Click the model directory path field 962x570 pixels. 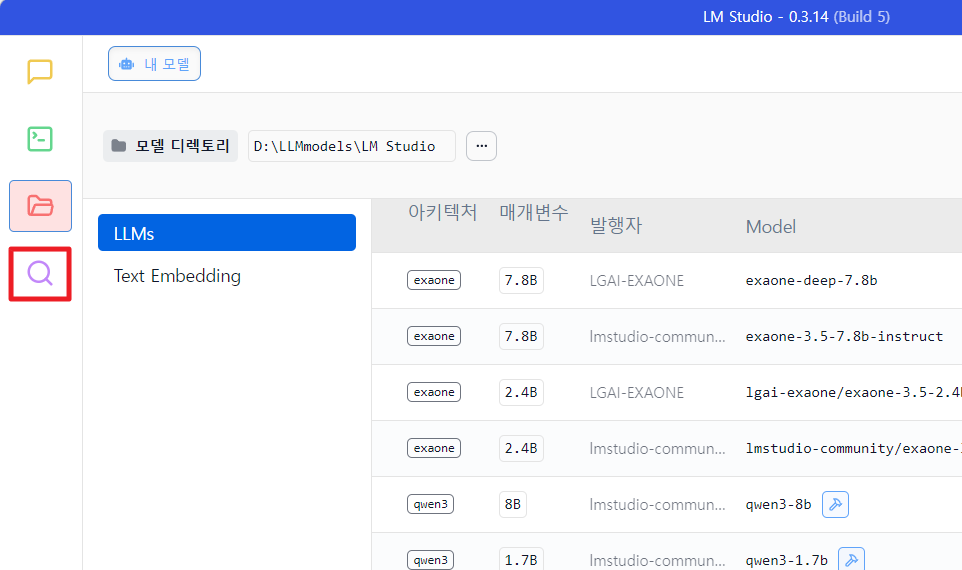click(x=352, y=146)
